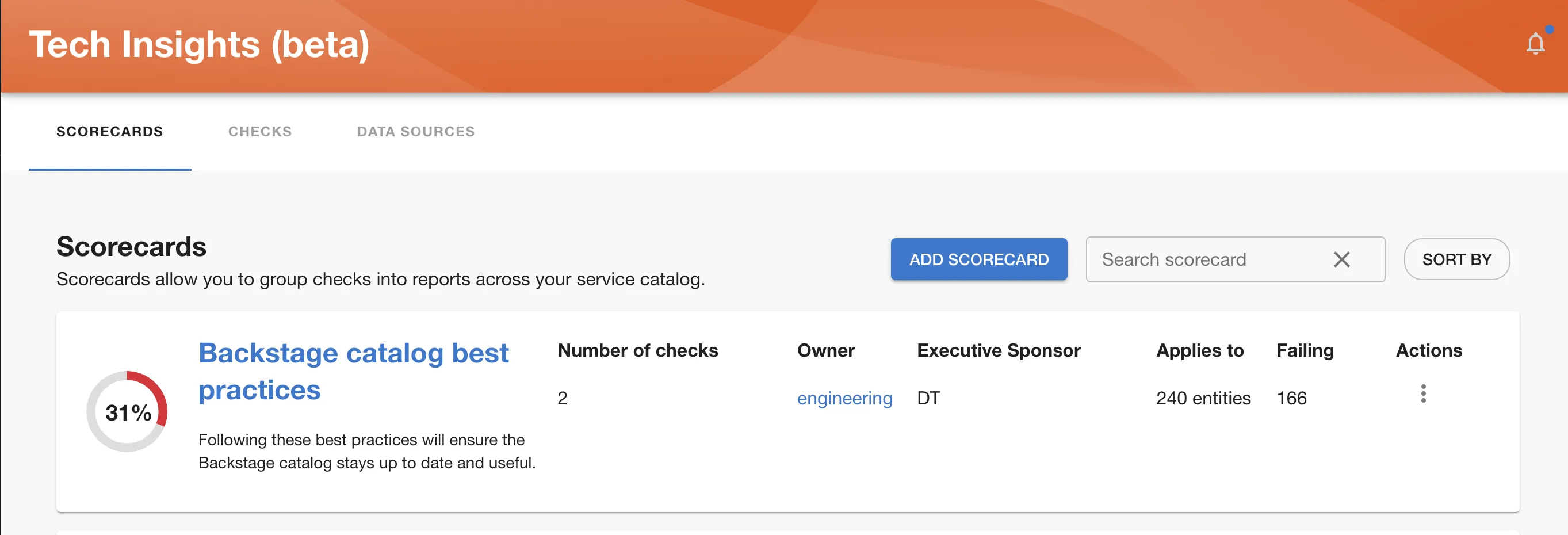Screen dimensions: 1568x535
Task: Click the Tech Insights (beta) title
Action: 199,45
